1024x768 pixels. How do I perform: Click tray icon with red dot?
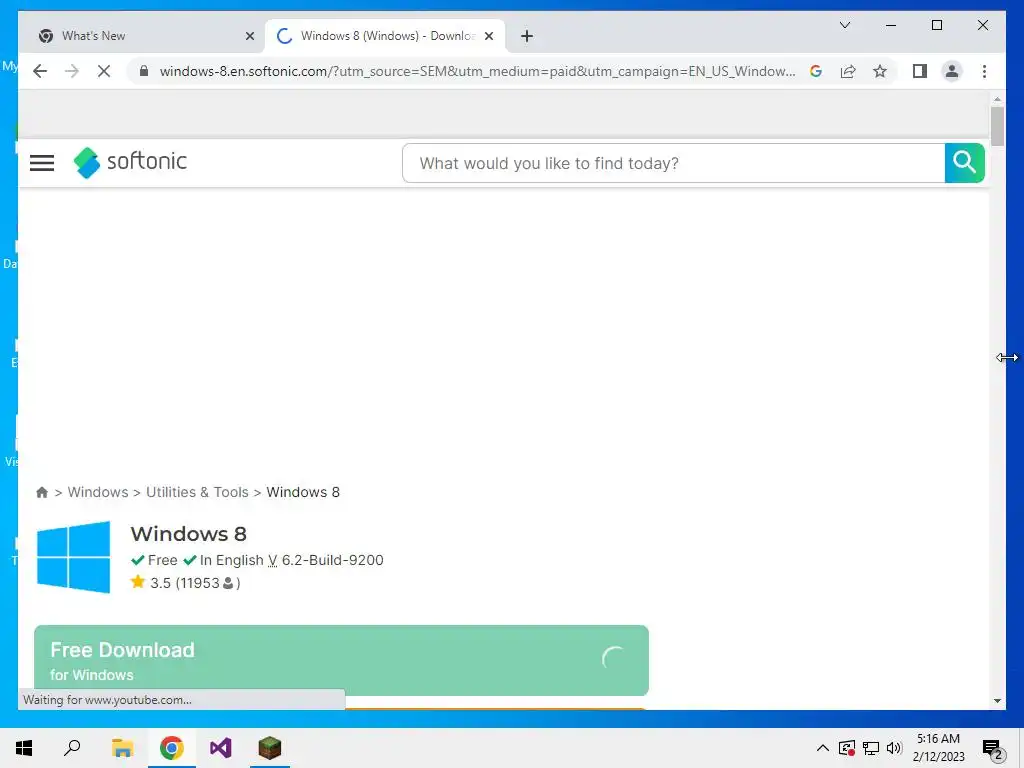[847, 748]
